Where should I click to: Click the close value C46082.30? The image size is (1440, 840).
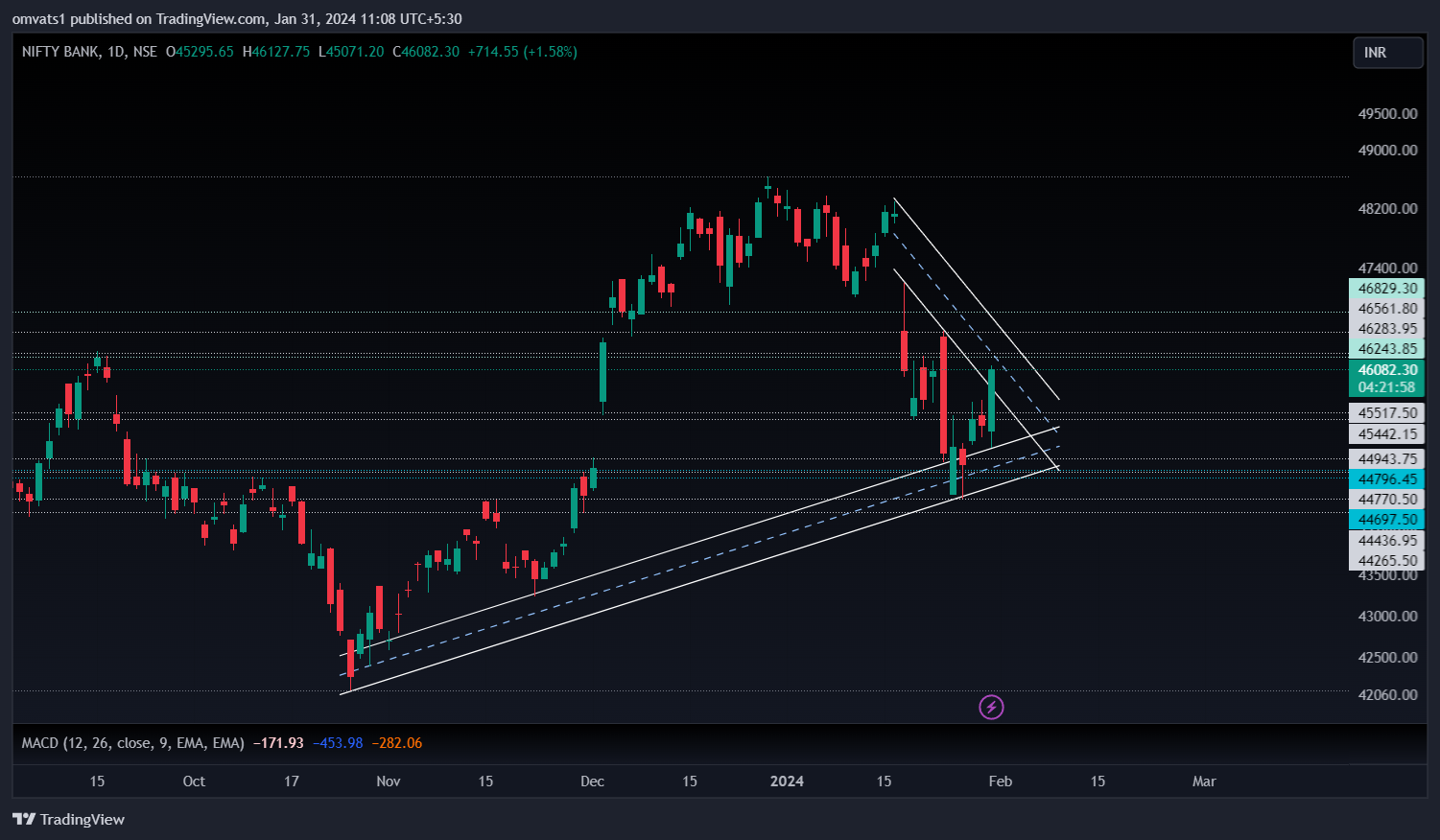coord(426,52)
